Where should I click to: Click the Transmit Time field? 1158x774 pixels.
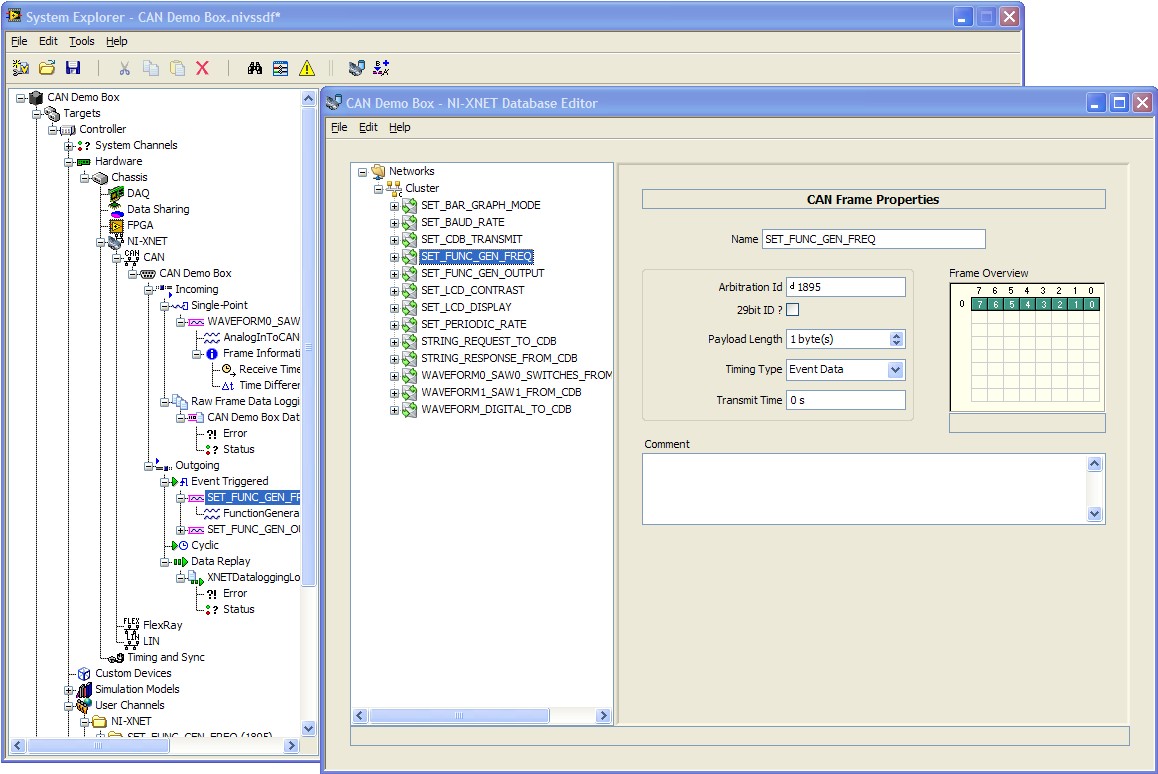(846, 400)
